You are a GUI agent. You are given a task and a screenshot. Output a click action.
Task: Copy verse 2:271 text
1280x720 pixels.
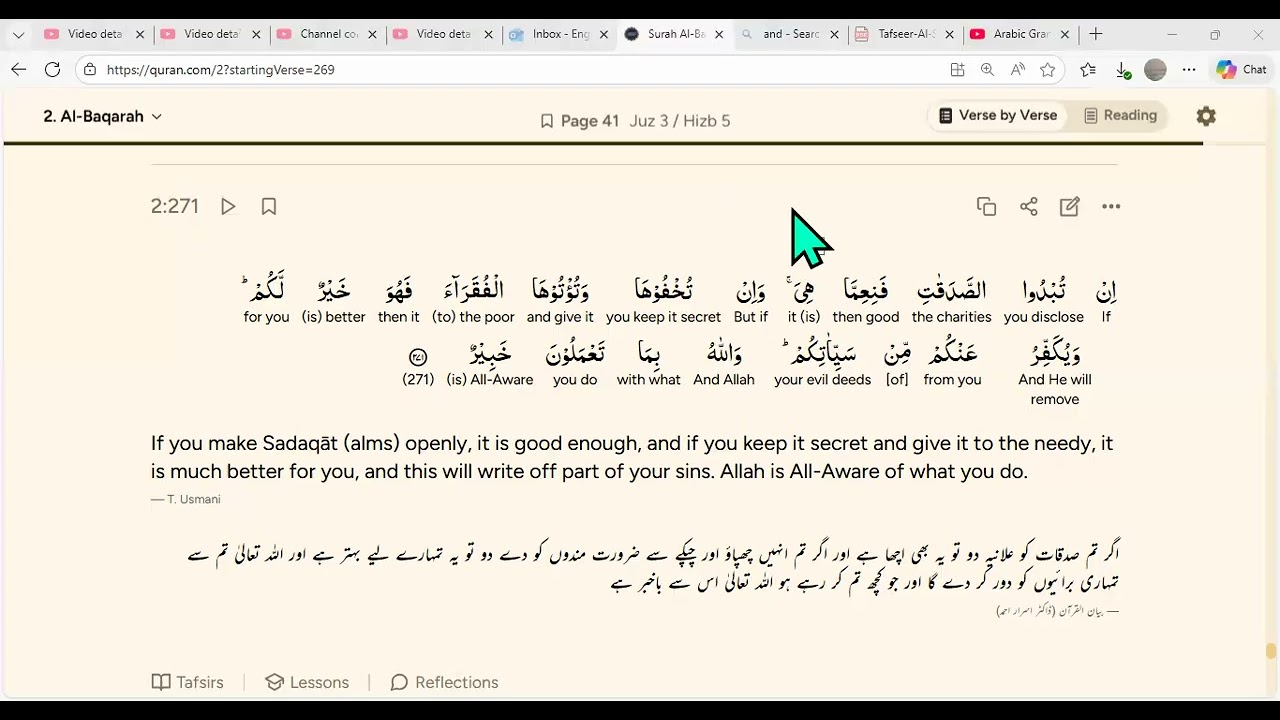click(986, 206)
